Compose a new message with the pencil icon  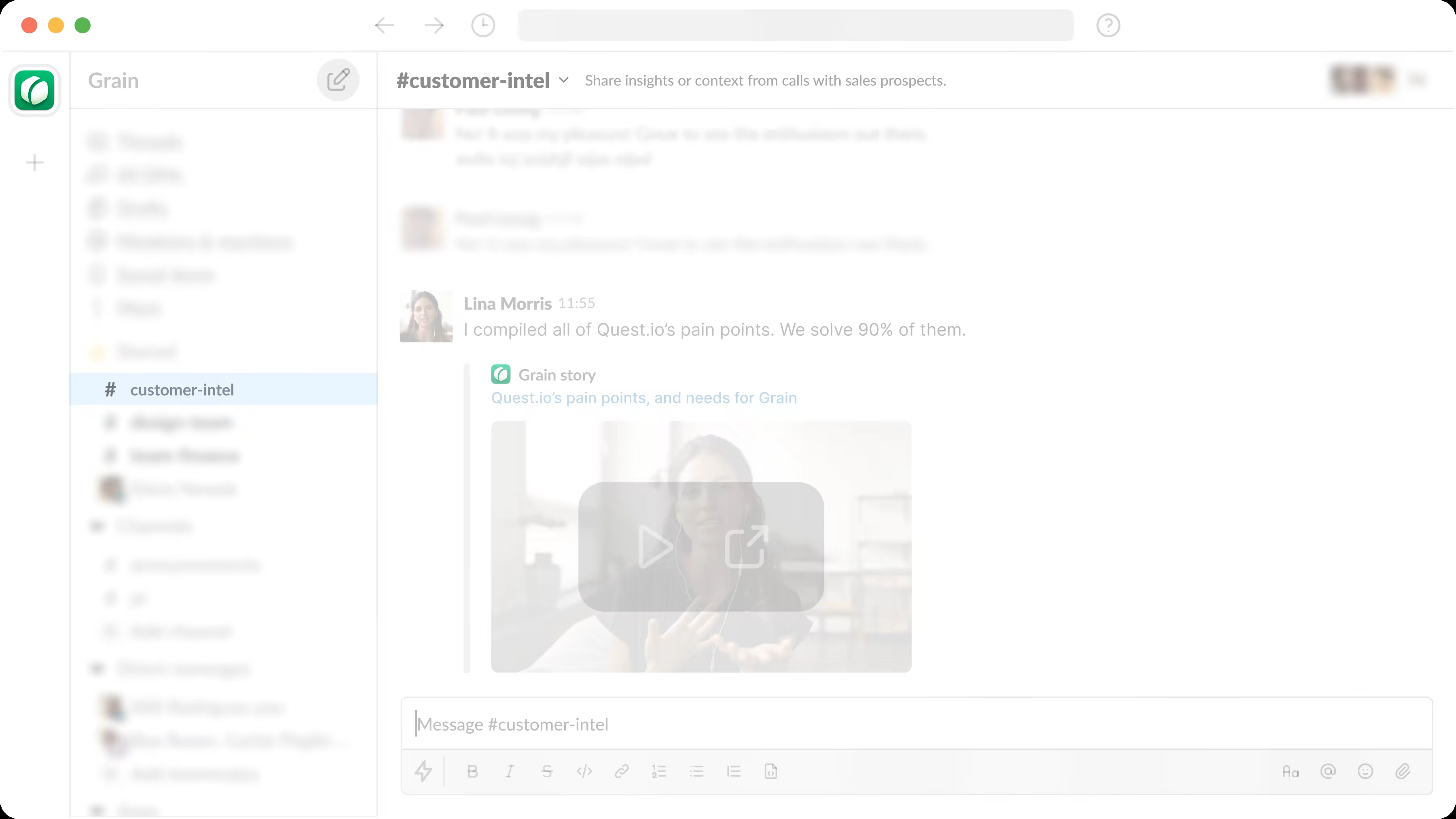click(338, 80)
